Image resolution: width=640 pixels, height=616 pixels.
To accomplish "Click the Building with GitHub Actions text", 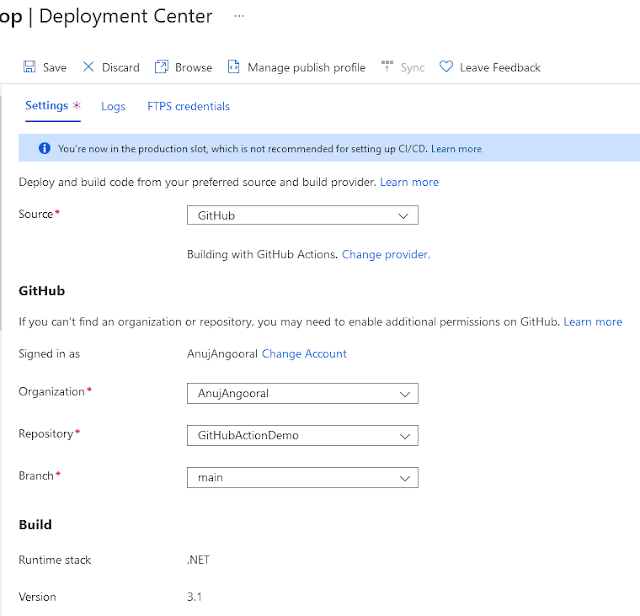I will 262,255.
